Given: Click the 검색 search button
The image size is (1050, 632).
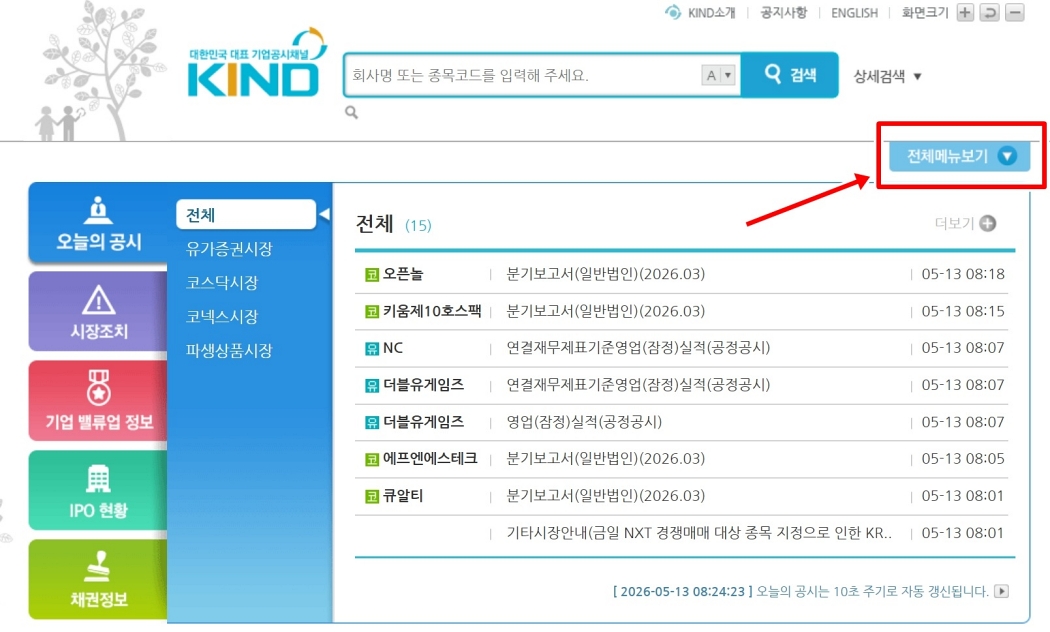Looking at the screenshot, I should click(790, 74).
